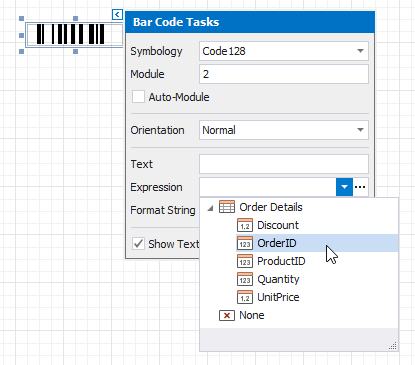Screen dimensions: 415x365
Task: Click the Symbology label
Action: [156, 51]
